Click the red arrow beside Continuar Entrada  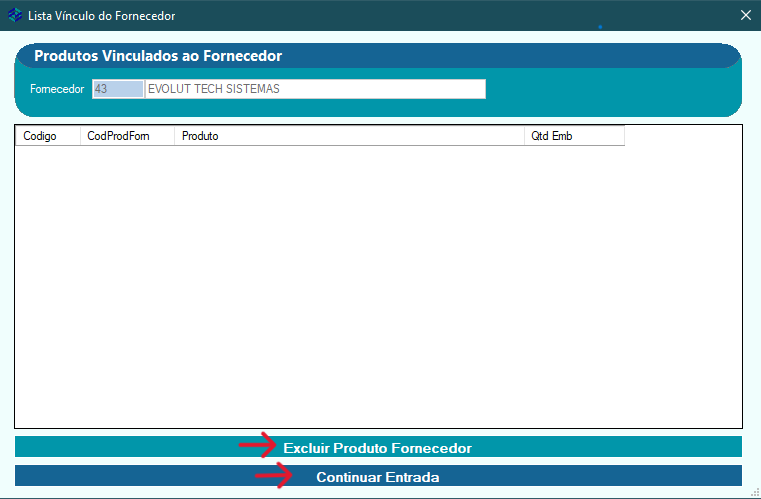click(x=274, y=477)
